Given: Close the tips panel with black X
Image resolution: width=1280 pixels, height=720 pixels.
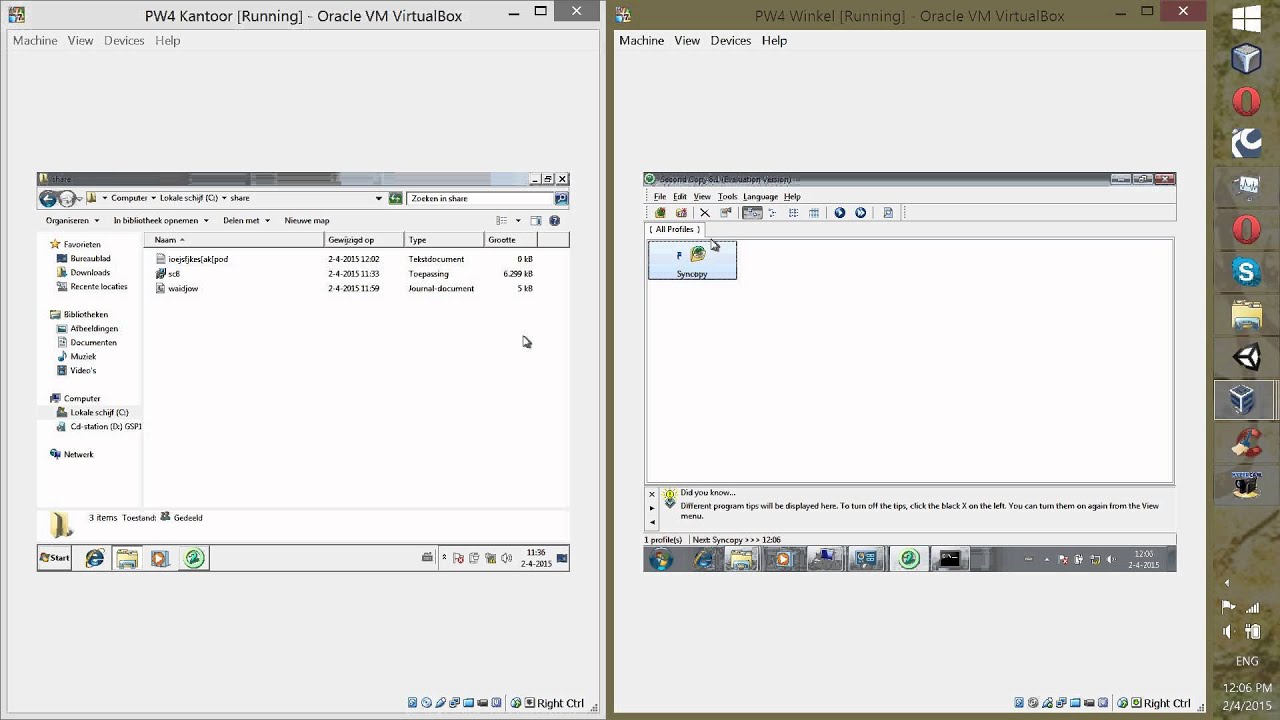Looking at the screenshot, I should [652, 494].
